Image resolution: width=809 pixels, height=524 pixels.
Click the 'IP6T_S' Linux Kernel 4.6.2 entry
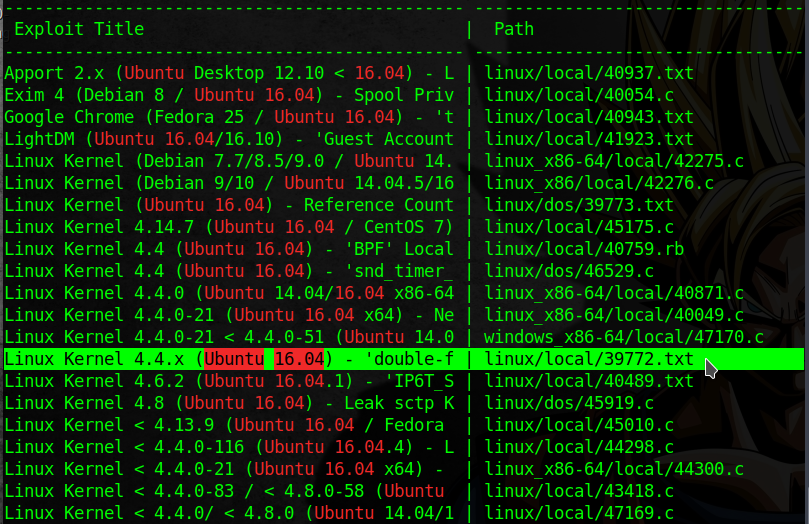click(229, 381)
